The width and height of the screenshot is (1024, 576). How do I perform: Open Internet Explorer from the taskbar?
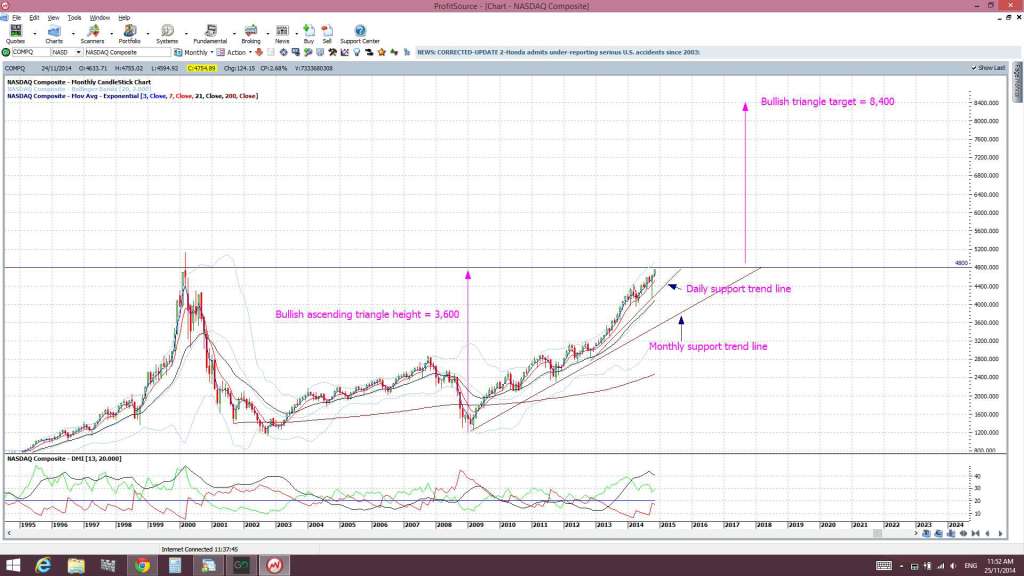[x=43, y=566]
